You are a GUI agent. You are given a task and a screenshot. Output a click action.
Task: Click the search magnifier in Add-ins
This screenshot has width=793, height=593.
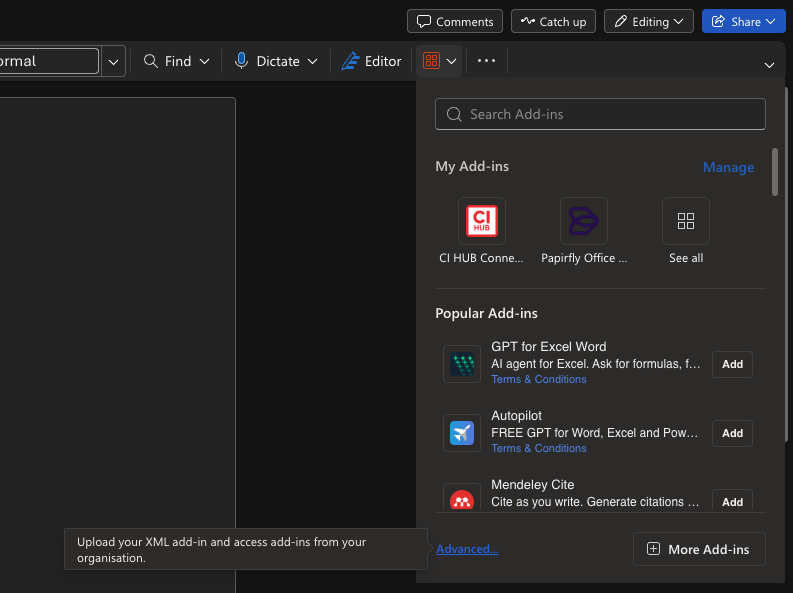tap(454, 114)
